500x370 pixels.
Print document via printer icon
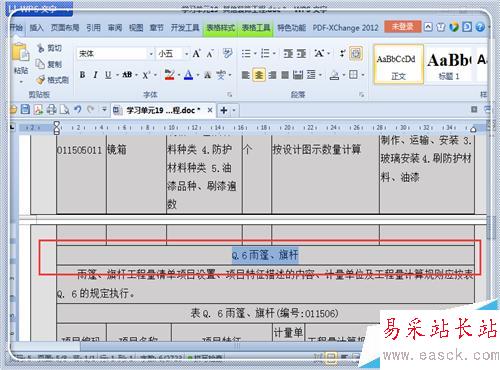click(x=51, y=109)
